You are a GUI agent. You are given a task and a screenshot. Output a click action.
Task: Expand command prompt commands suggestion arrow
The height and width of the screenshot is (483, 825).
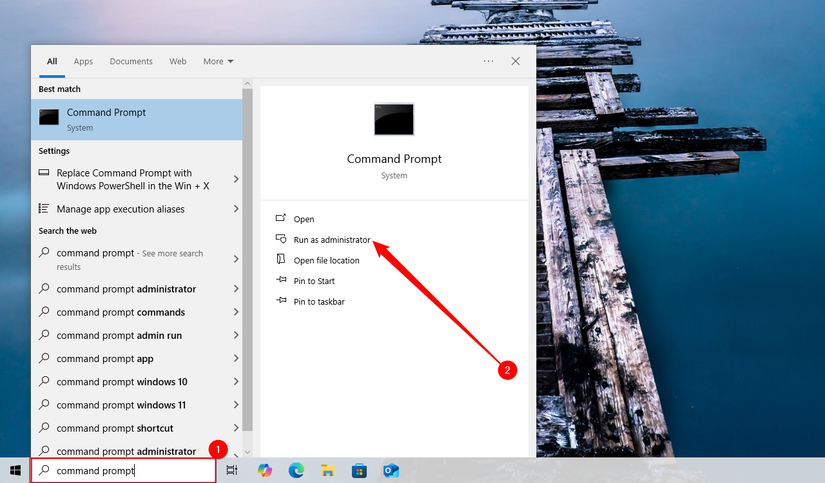(x=236, y=312)
